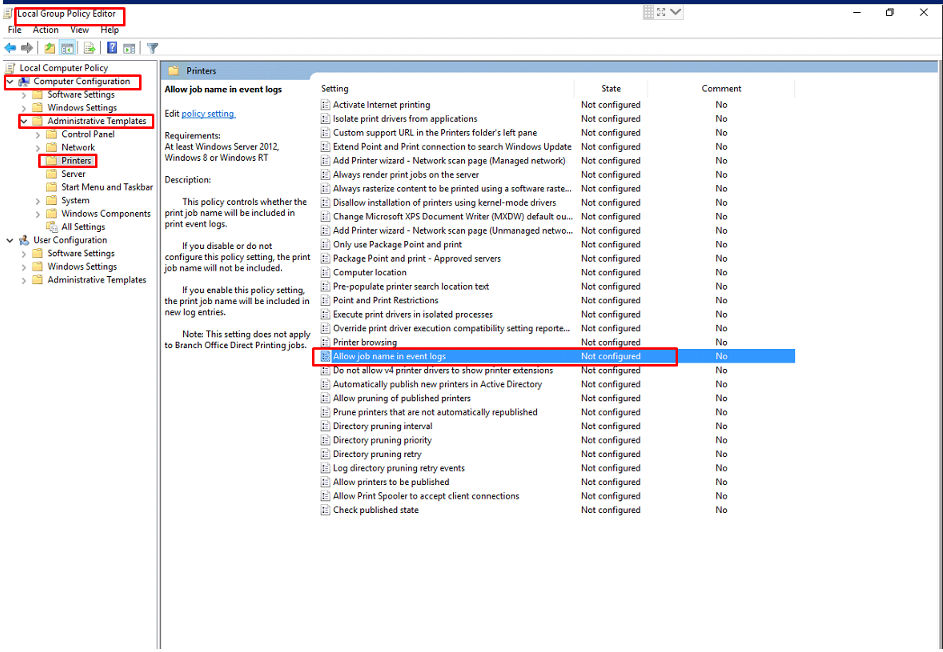
Task: Open the Action menu
Action: click(45, 30)
